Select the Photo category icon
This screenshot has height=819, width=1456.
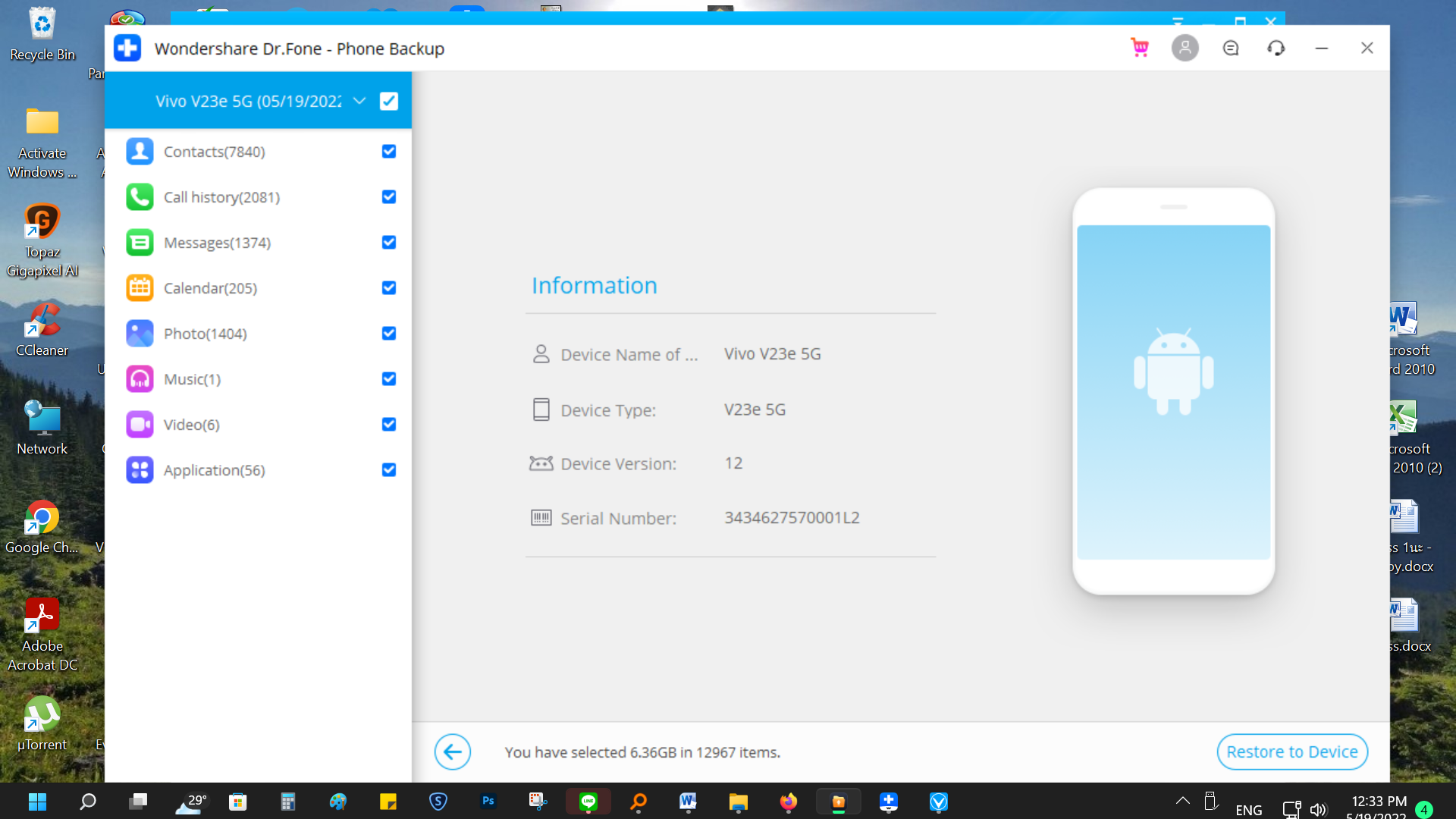click(x=140, y=334)
